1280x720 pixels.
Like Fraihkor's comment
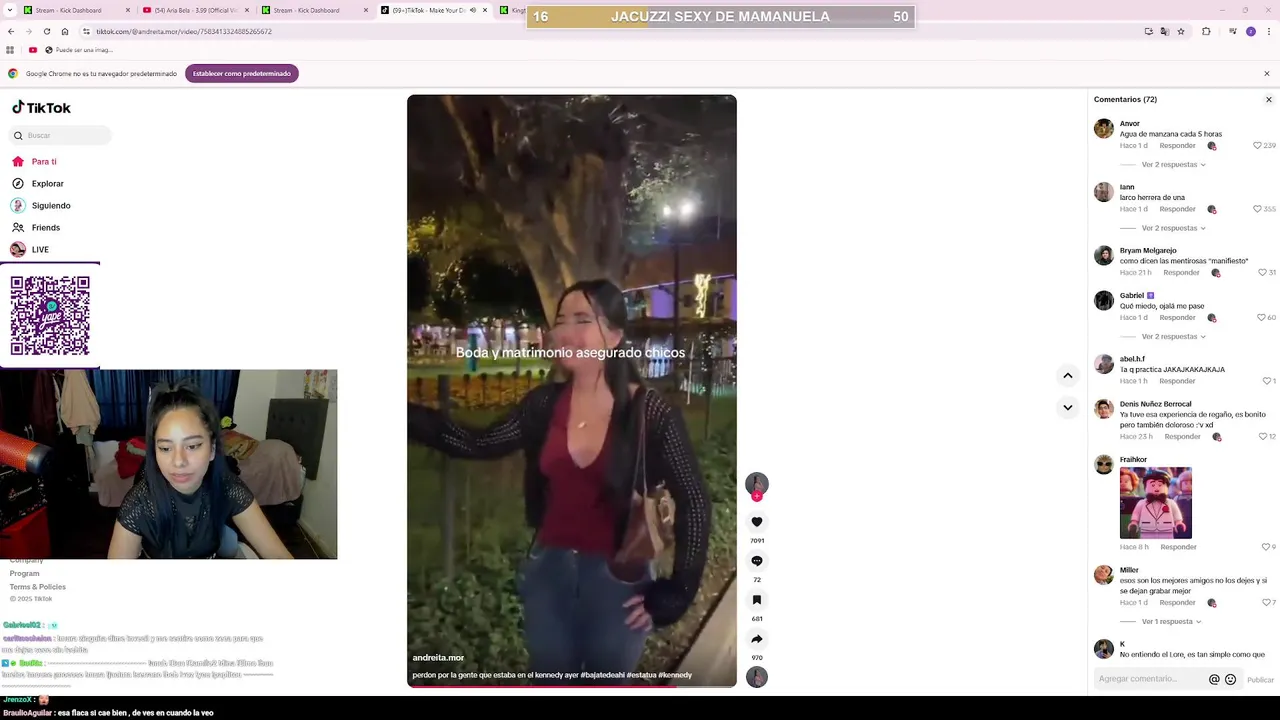click(1266, 547)
